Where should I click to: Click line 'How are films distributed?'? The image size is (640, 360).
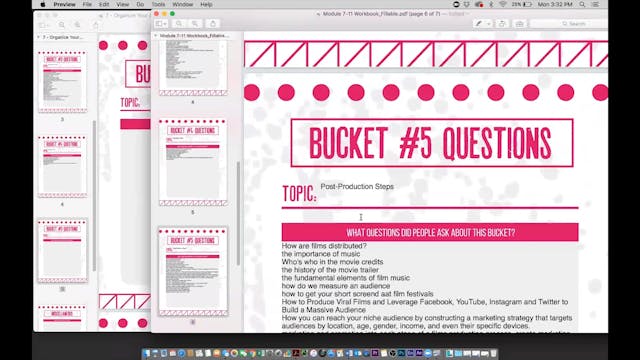tap(324, 246)
